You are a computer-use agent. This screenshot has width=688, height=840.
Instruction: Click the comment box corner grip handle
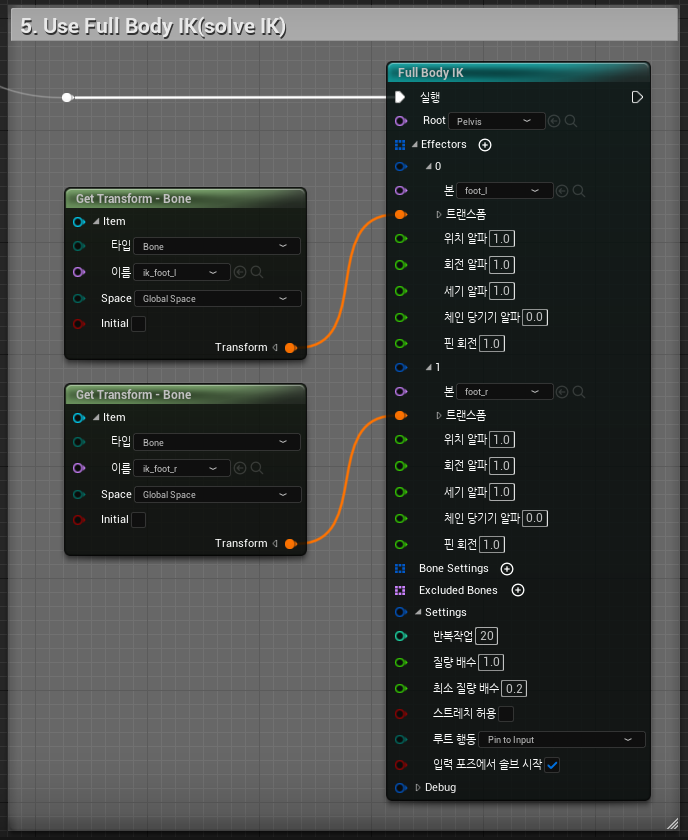(672, 824)
